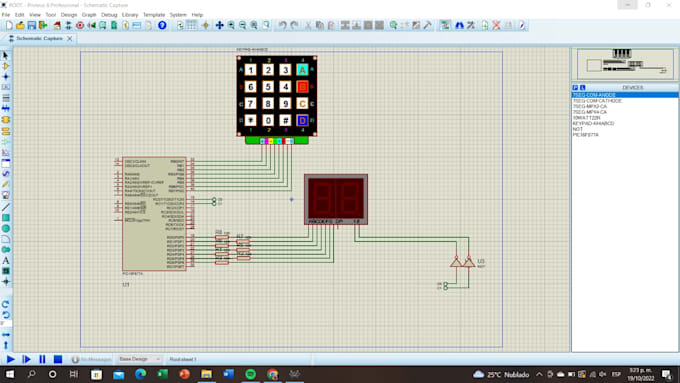Stop the simulation with the square button

(x=58, y=359)
